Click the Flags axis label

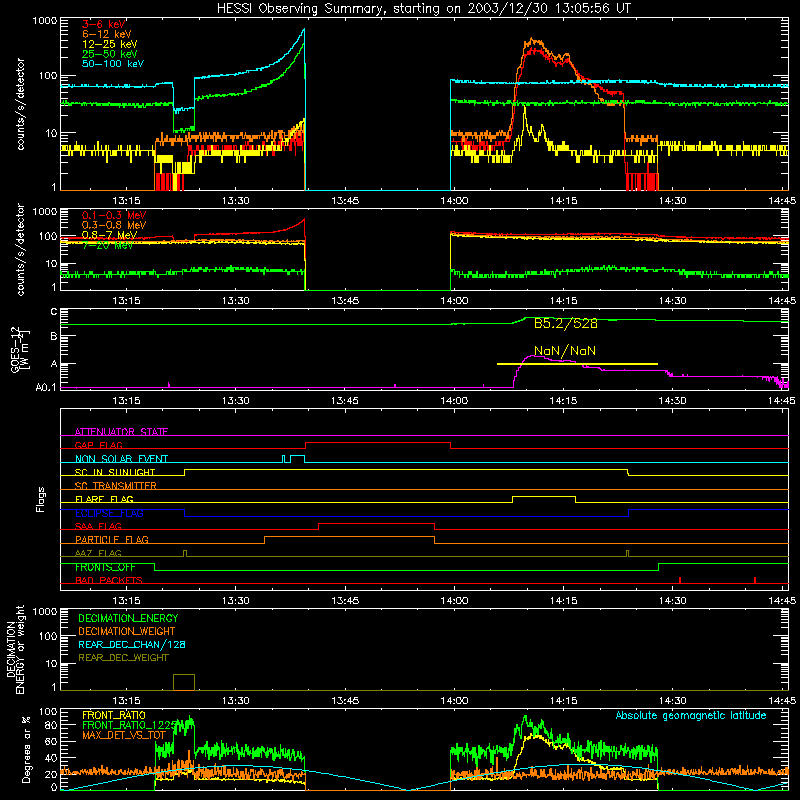pyautogui.click(x=41, y=499)
